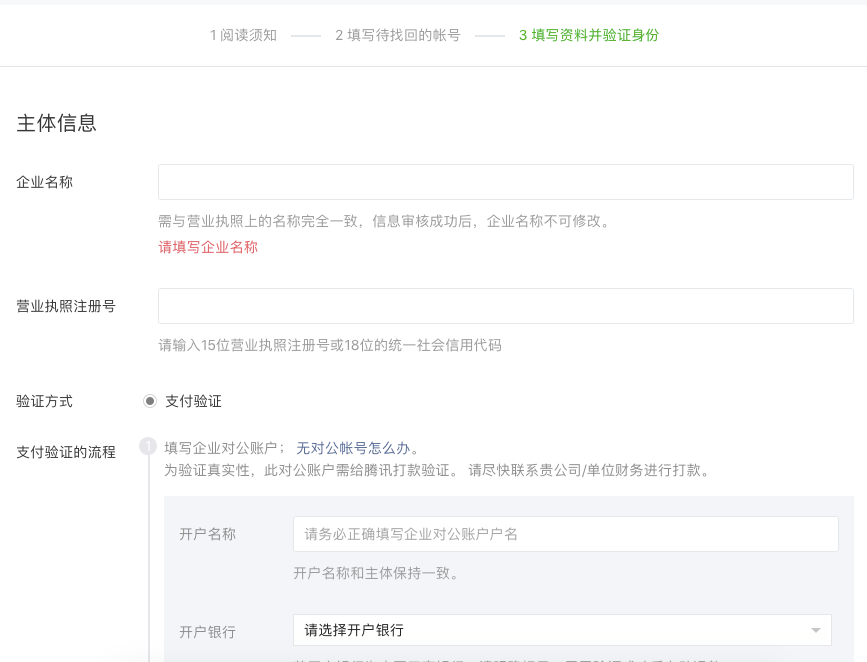Click the 填写企业对公账户 step text

[224, 448]
